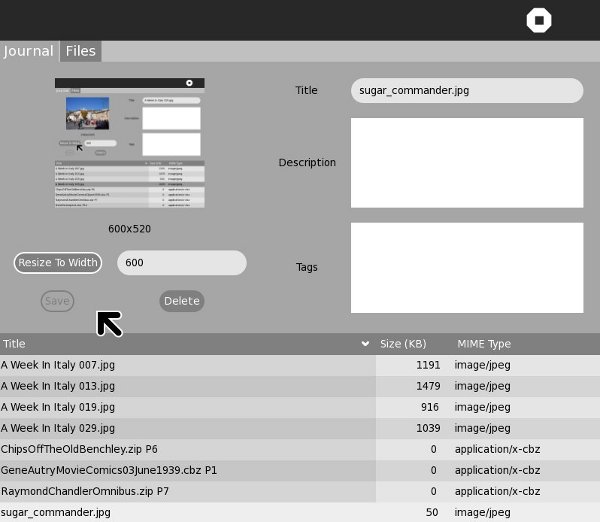Click inside the Description text box
Screen dimensions: 600x522
pos(466,163)
